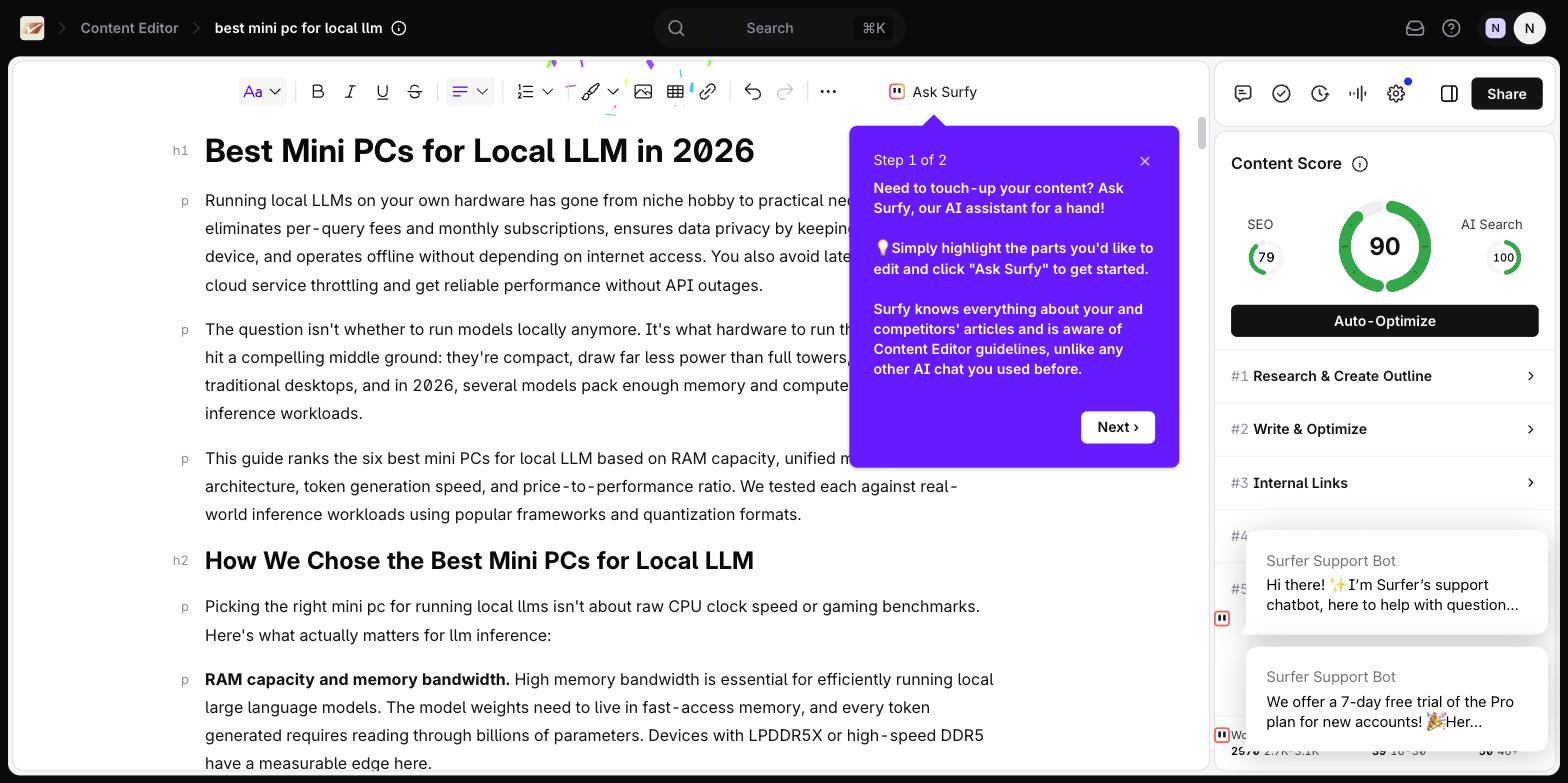
Task: Click the h1 block marker in the editor margin
Action: tap(180, 151)
